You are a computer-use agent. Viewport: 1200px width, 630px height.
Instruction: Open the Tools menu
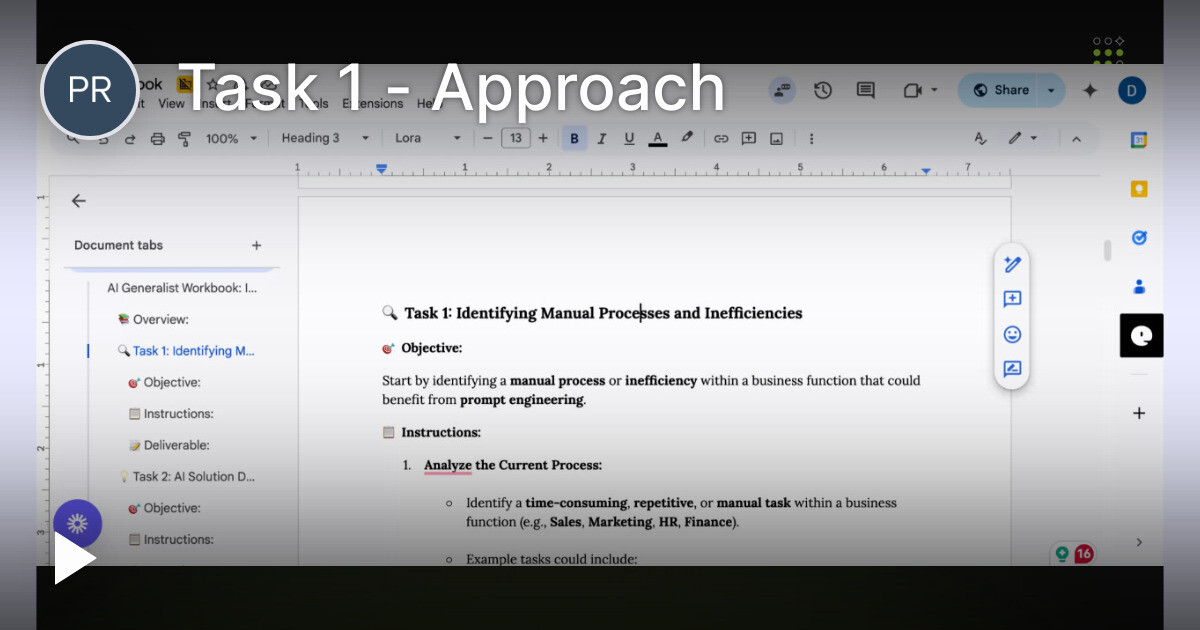coord(313,103)
